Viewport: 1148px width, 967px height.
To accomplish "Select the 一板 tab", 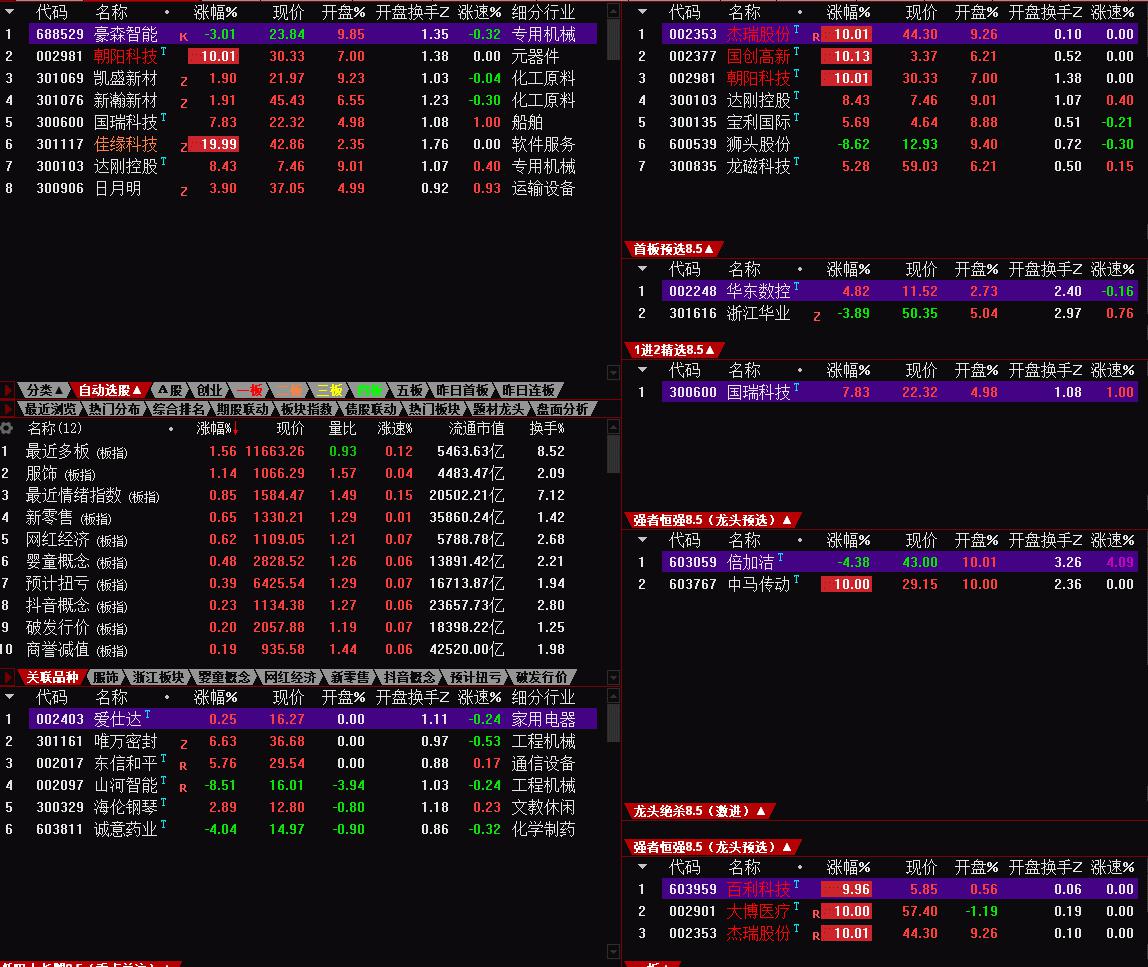I will (249, 390).
